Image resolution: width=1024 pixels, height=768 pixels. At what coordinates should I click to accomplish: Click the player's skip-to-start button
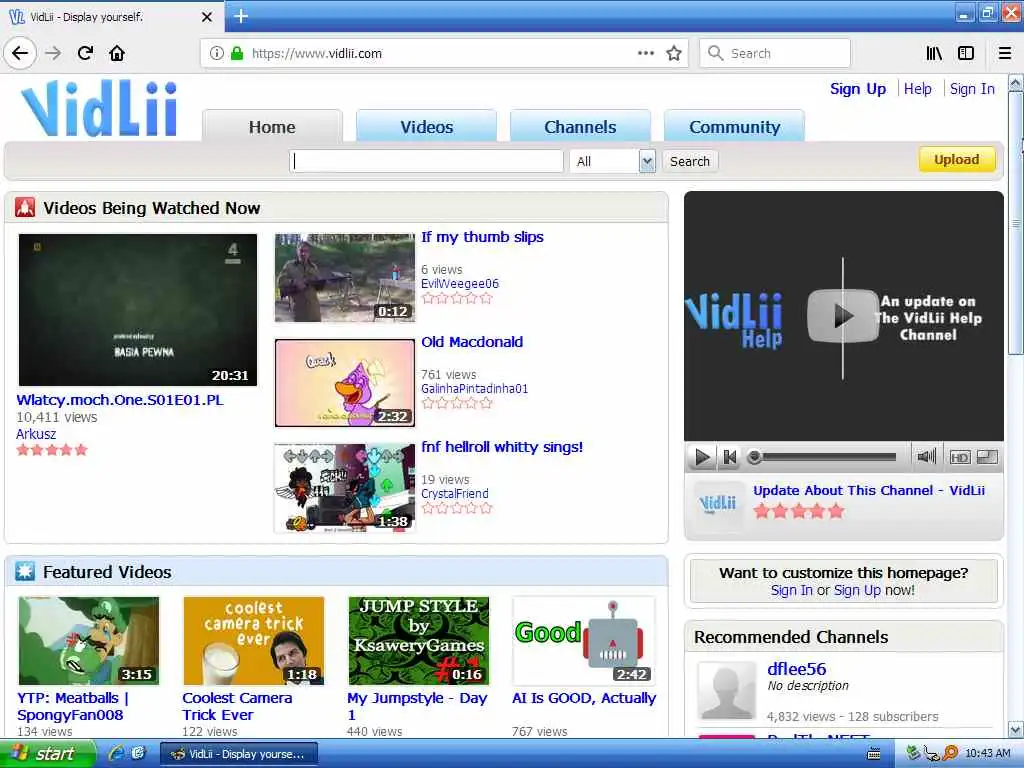tap(729, 456)
